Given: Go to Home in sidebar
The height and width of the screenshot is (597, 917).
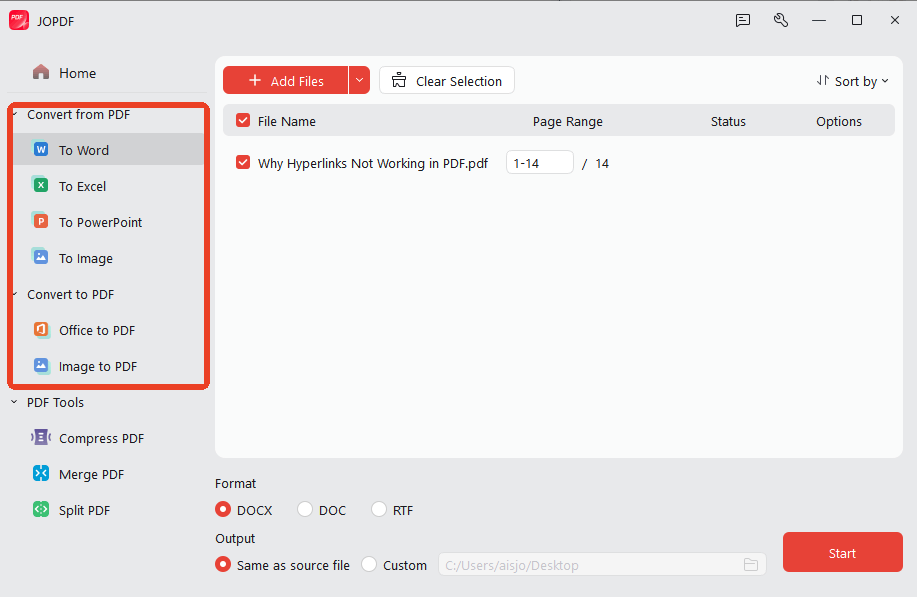Looking at the screenshot, I should pos(77,73).
